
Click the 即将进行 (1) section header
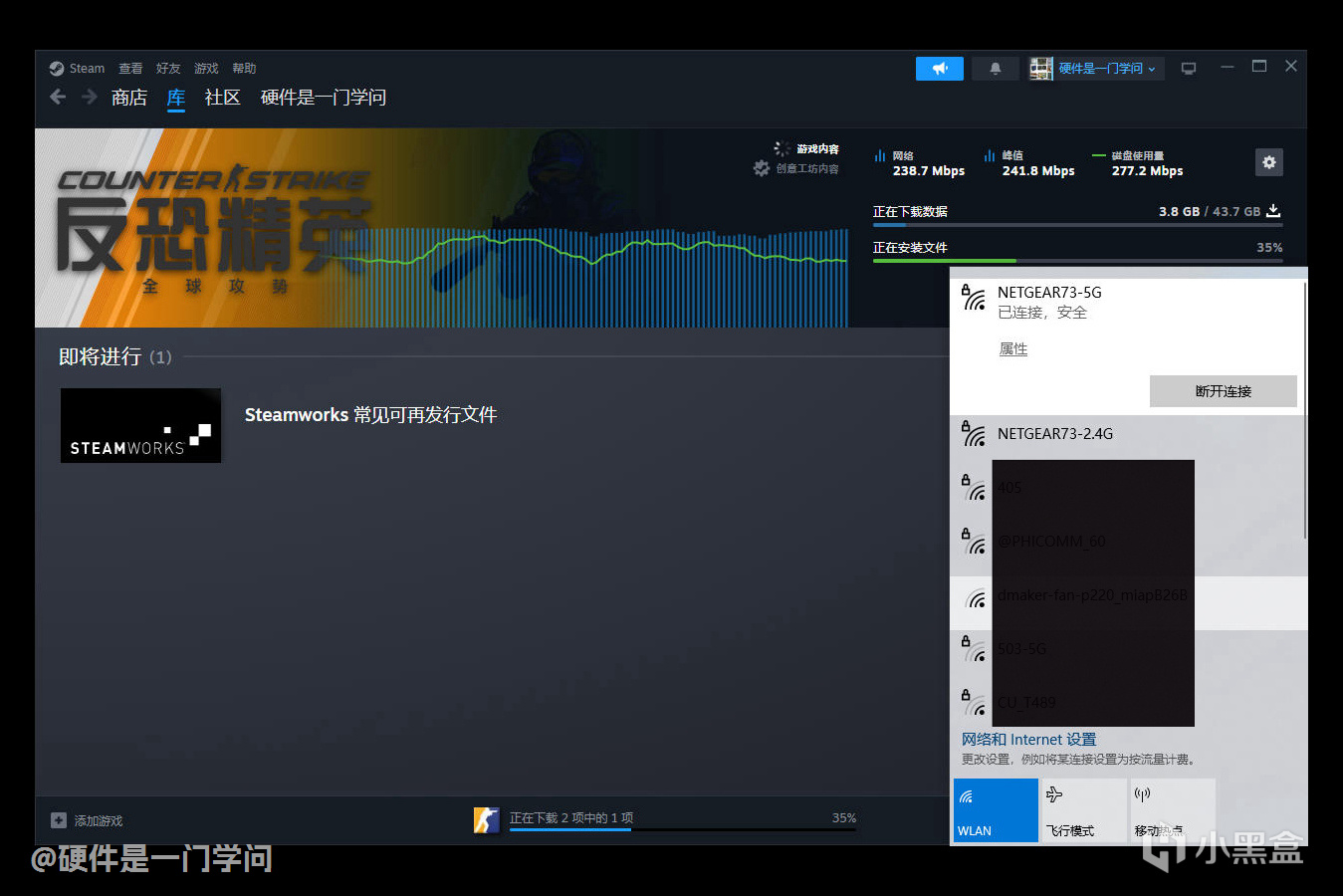[x=115, y=356]
